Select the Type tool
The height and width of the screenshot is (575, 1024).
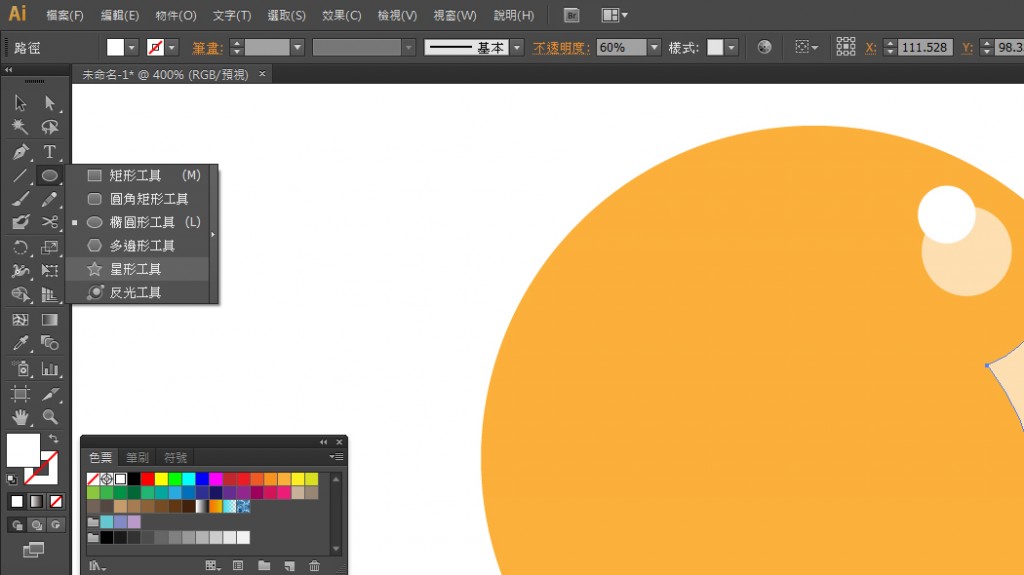[x=50, y=152]
